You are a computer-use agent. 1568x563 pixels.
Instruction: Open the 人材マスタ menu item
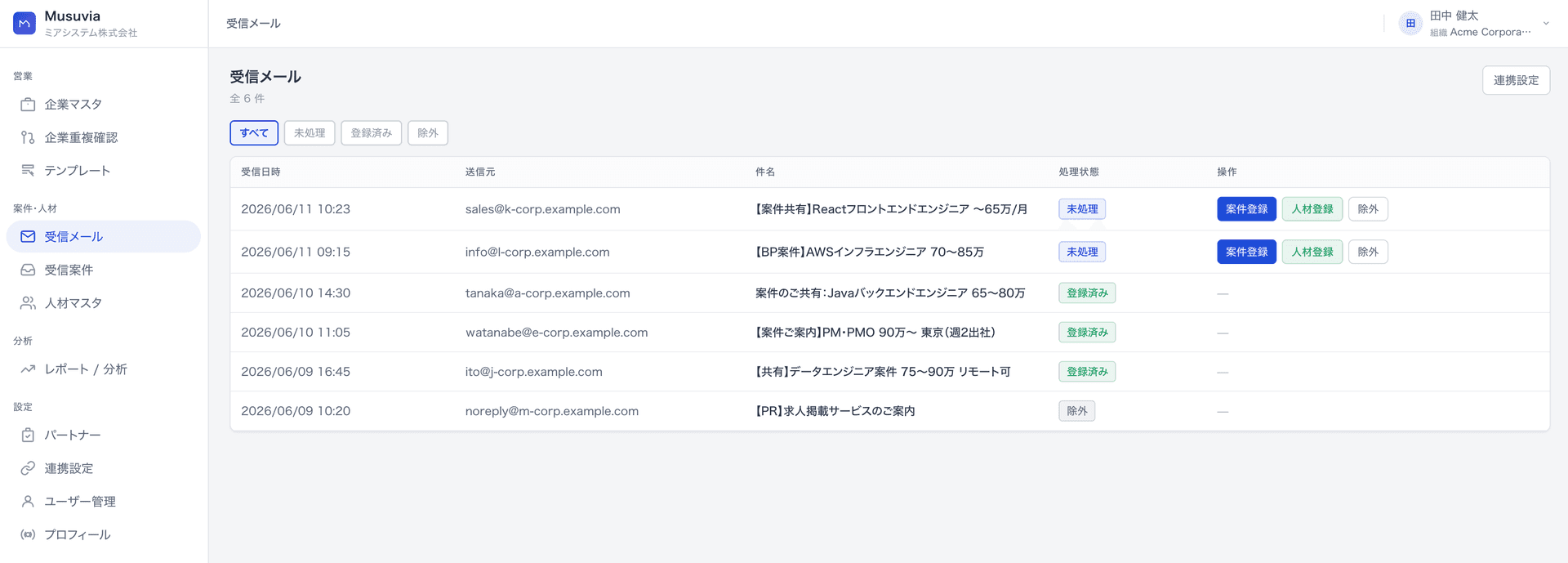pos(104,303)
